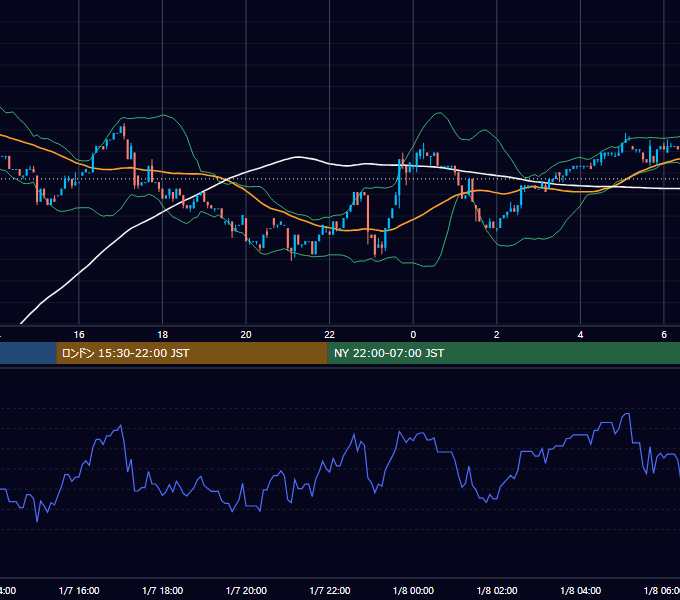Click the 1/8 04:00 date label

581,591
